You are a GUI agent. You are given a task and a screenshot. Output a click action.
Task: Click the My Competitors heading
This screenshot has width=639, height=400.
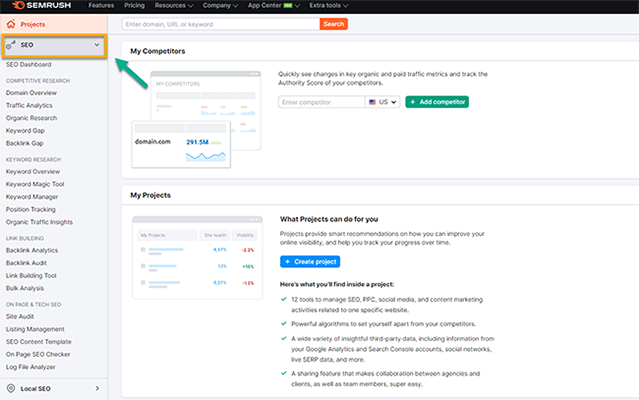point(158,51)
